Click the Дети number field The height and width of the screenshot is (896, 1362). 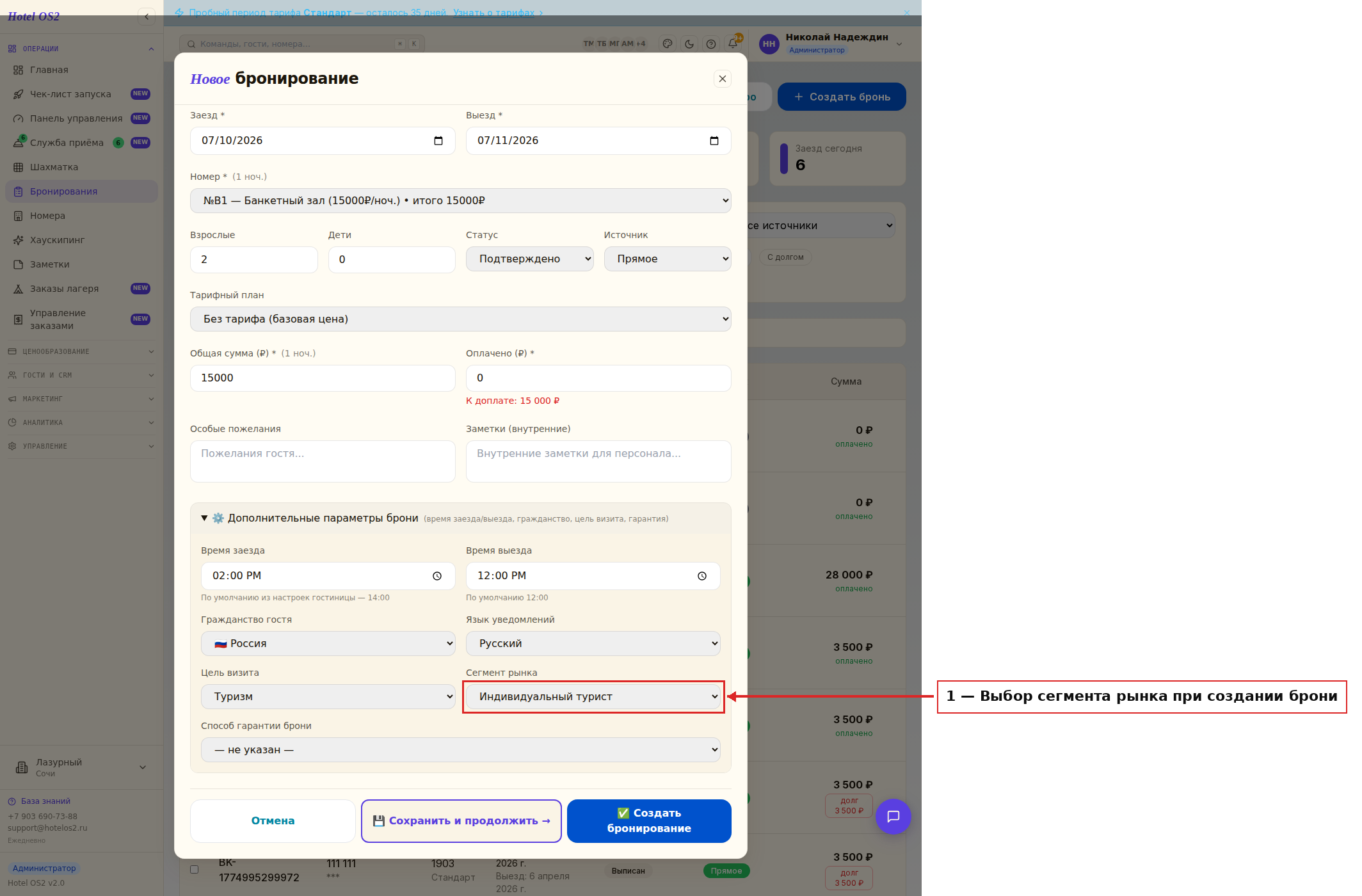[392, 260]
